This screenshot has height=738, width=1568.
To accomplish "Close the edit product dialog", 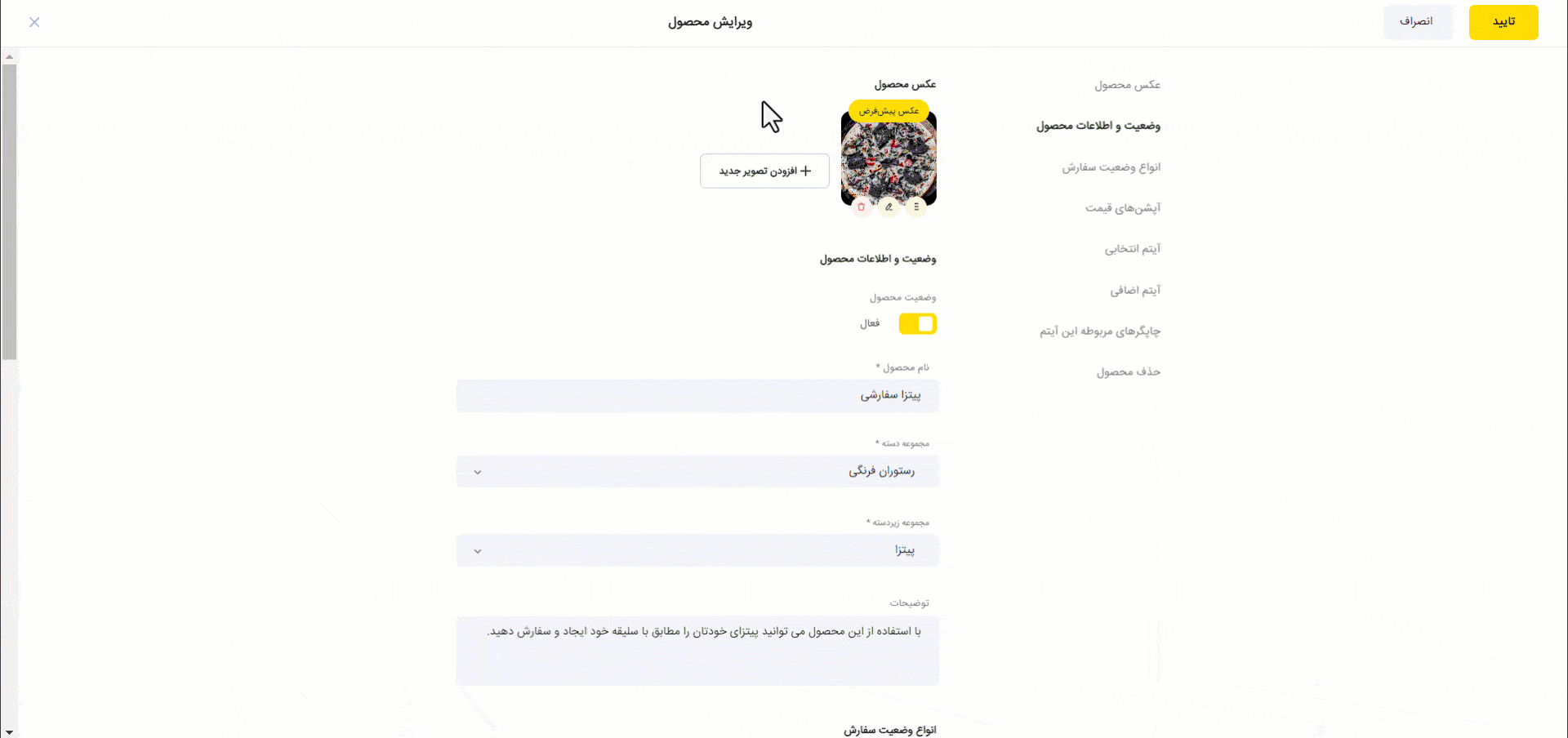I will (34, 22).
